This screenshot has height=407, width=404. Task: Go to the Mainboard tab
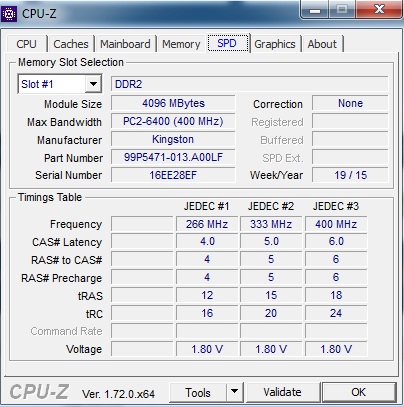tap(125, 44)
